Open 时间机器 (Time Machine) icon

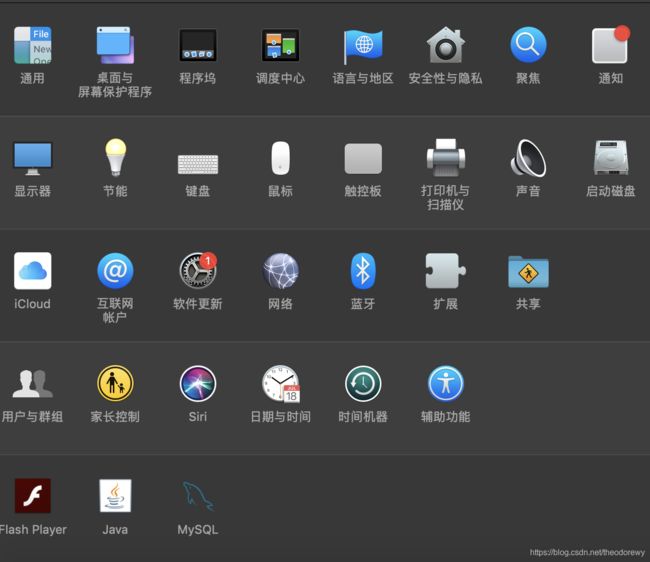363,383
